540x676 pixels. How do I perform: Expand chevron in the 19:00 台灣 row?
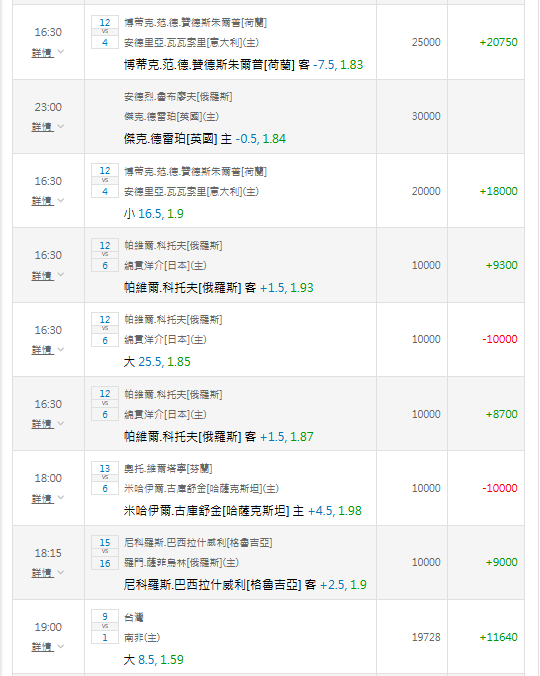click(x=61, y=646)
